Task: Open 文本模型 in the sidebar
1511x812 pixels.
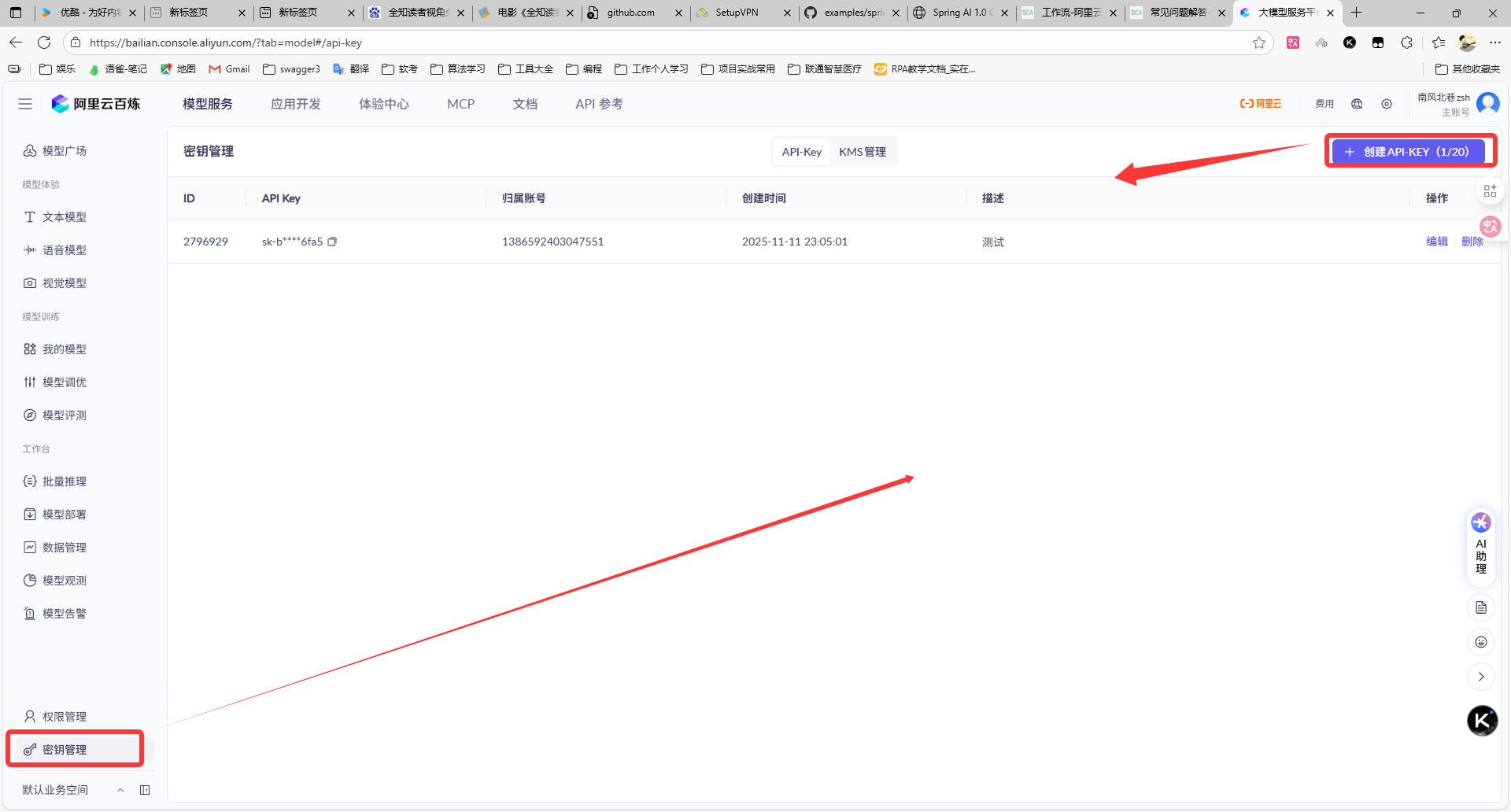Action: point(55,217)
